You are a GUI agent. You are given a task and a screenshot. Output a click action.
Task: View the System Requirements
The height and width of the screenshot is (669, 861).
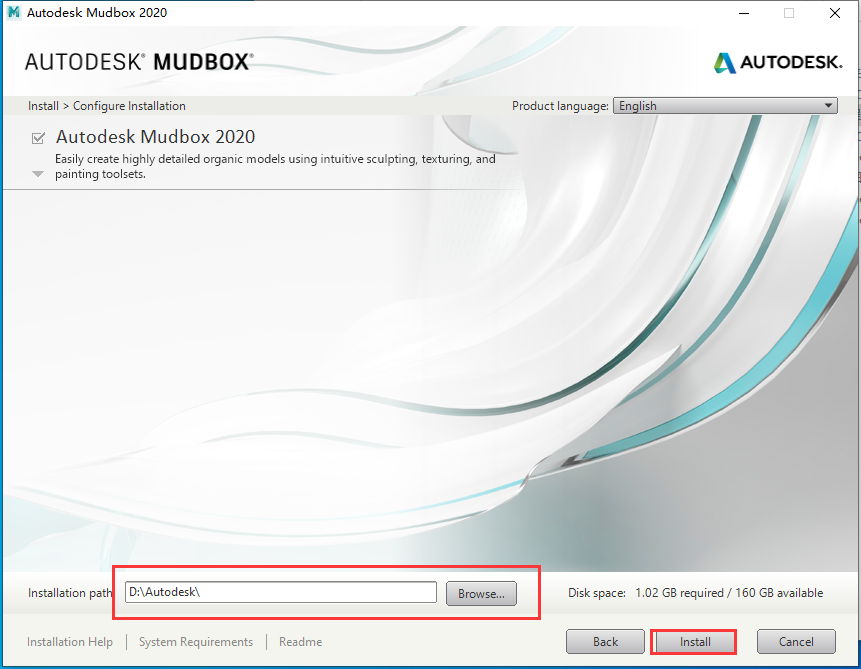(195, 641)
